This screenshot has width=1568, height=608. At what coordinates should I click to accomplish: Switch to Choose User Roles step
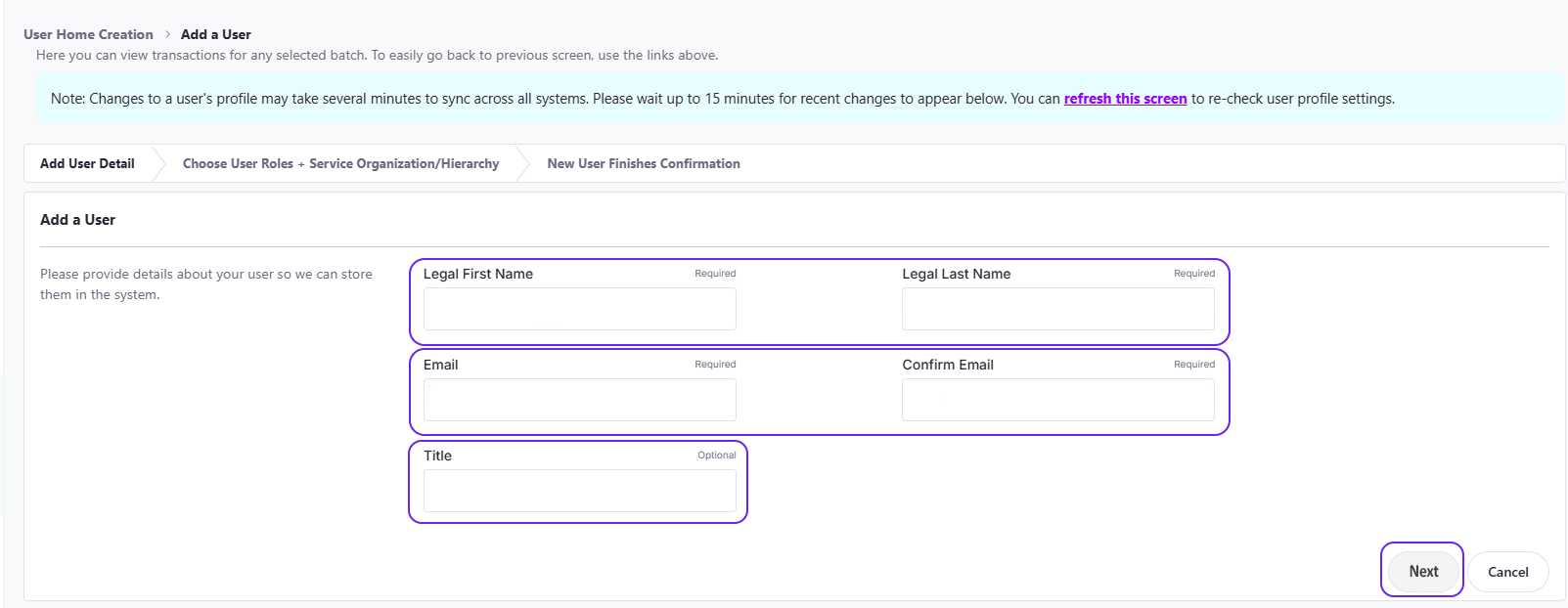tap(340, 163)
